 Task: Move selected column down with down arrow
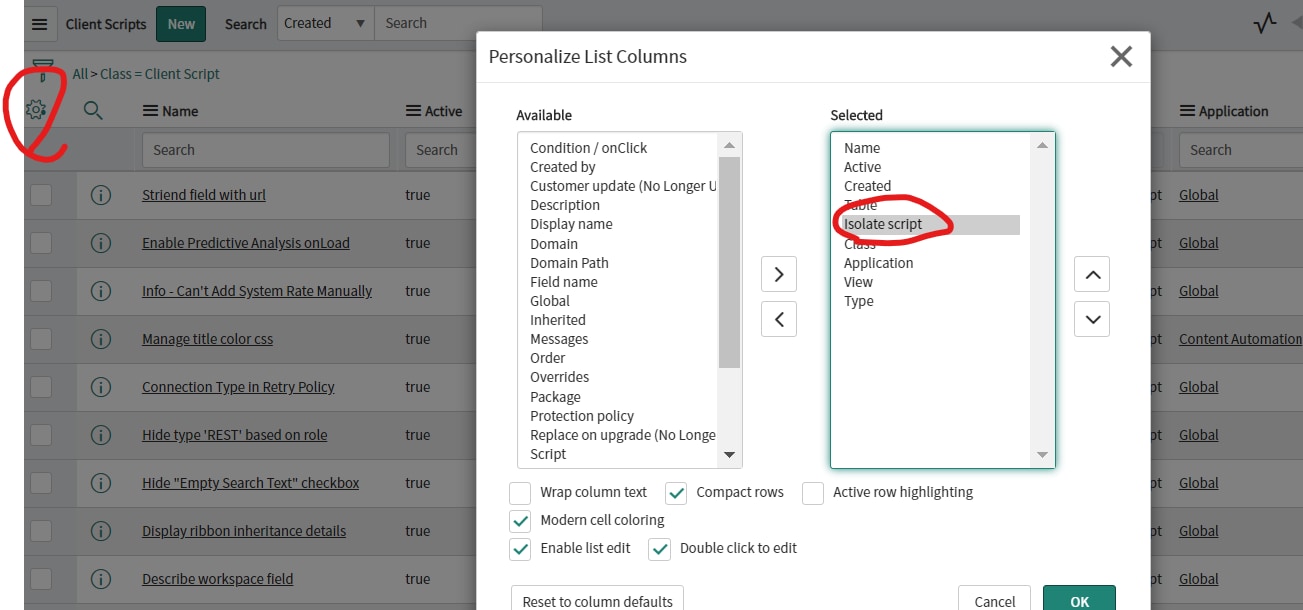[1092, 319]
